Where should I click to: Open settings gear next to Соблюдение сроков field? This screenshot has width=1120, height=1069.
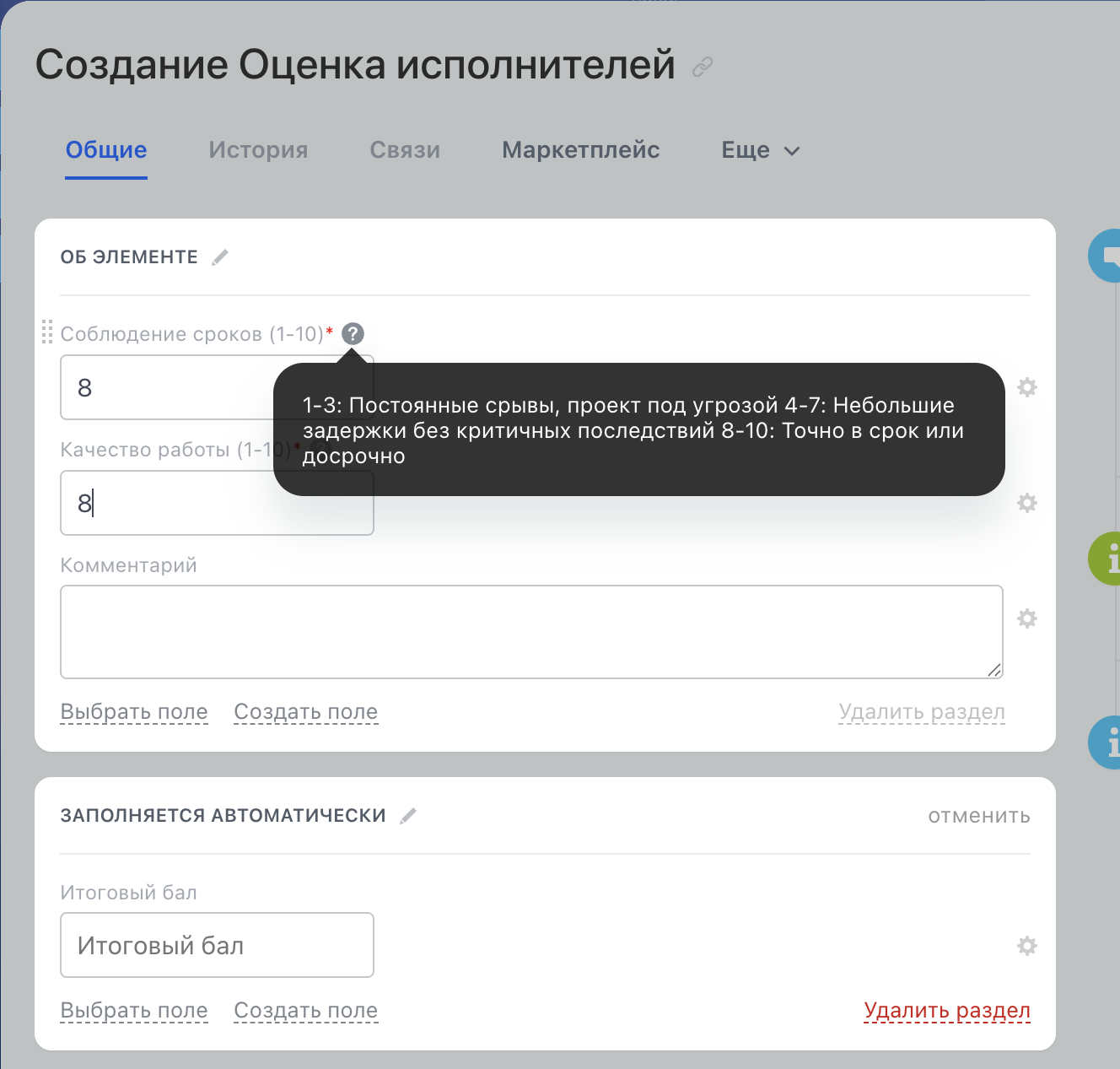tap(1027, 387)
